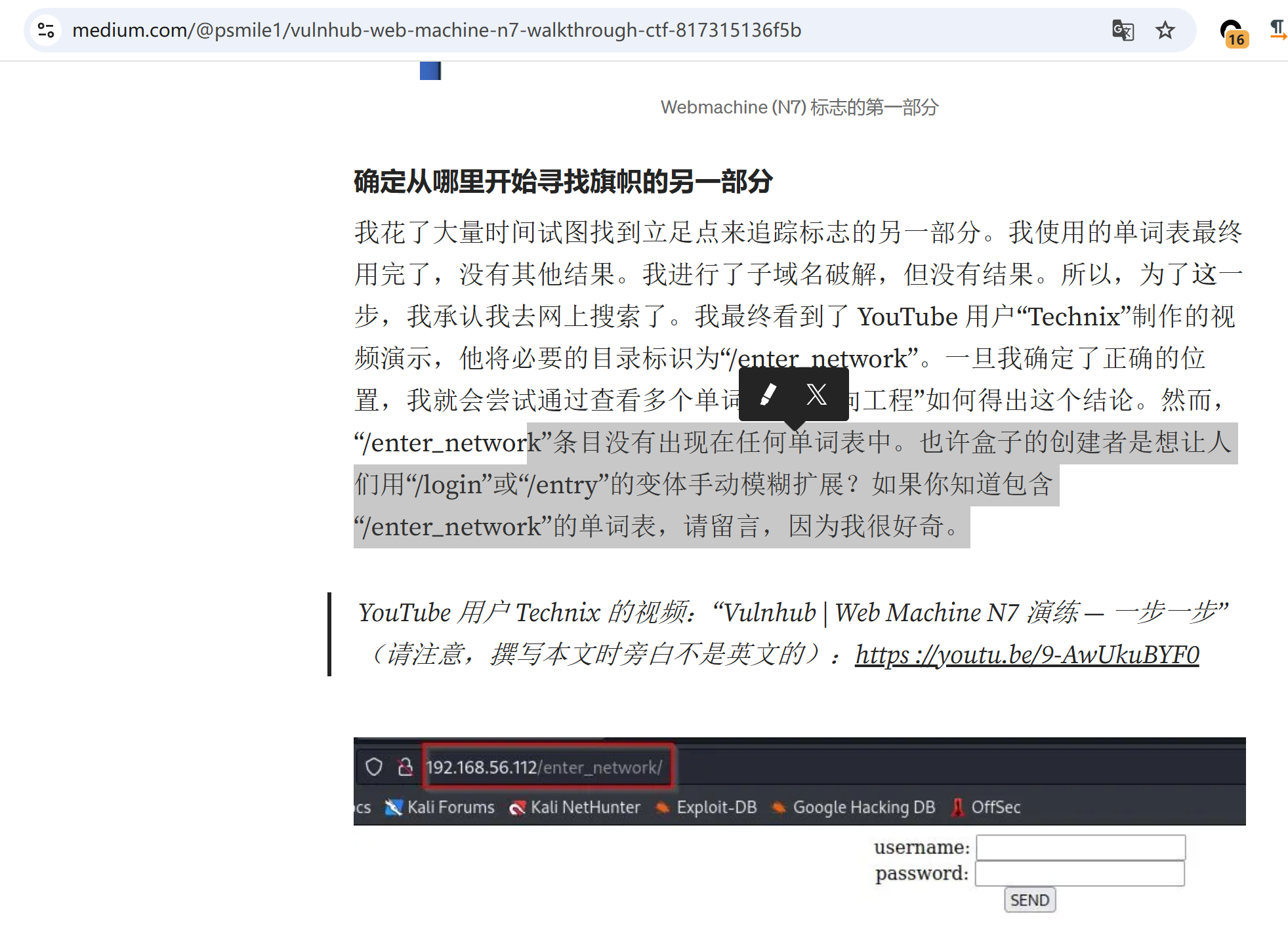Click the shield icon in embedded screenshot
The height and width of the screenshot is (940, 1288).
[374, 767]
